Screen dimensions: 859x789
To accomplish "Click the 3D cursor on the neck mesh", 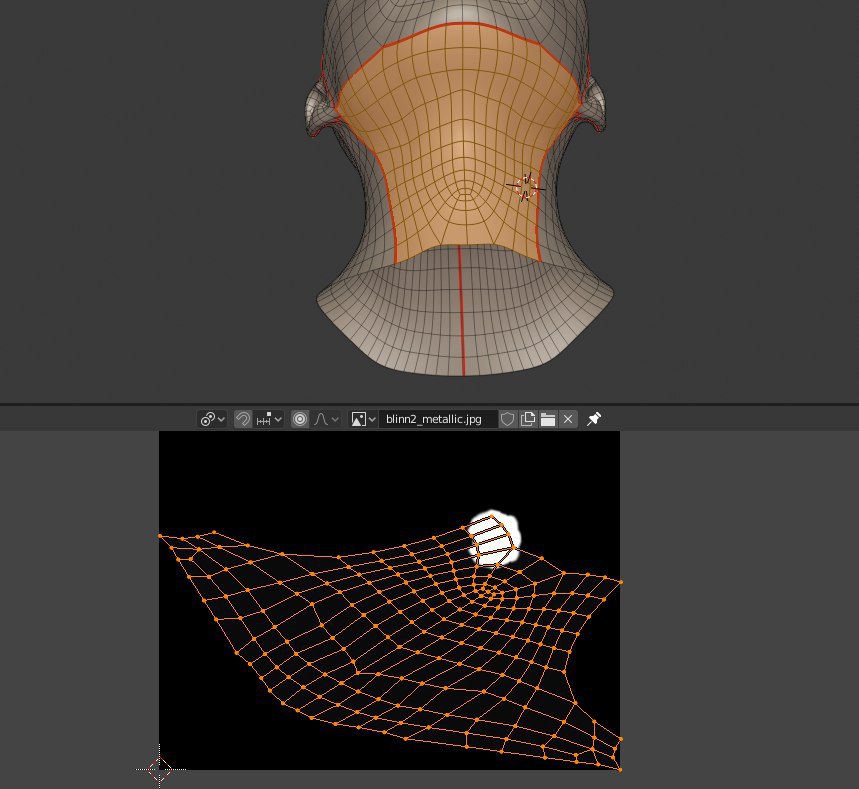I will [x=526, y=187].
